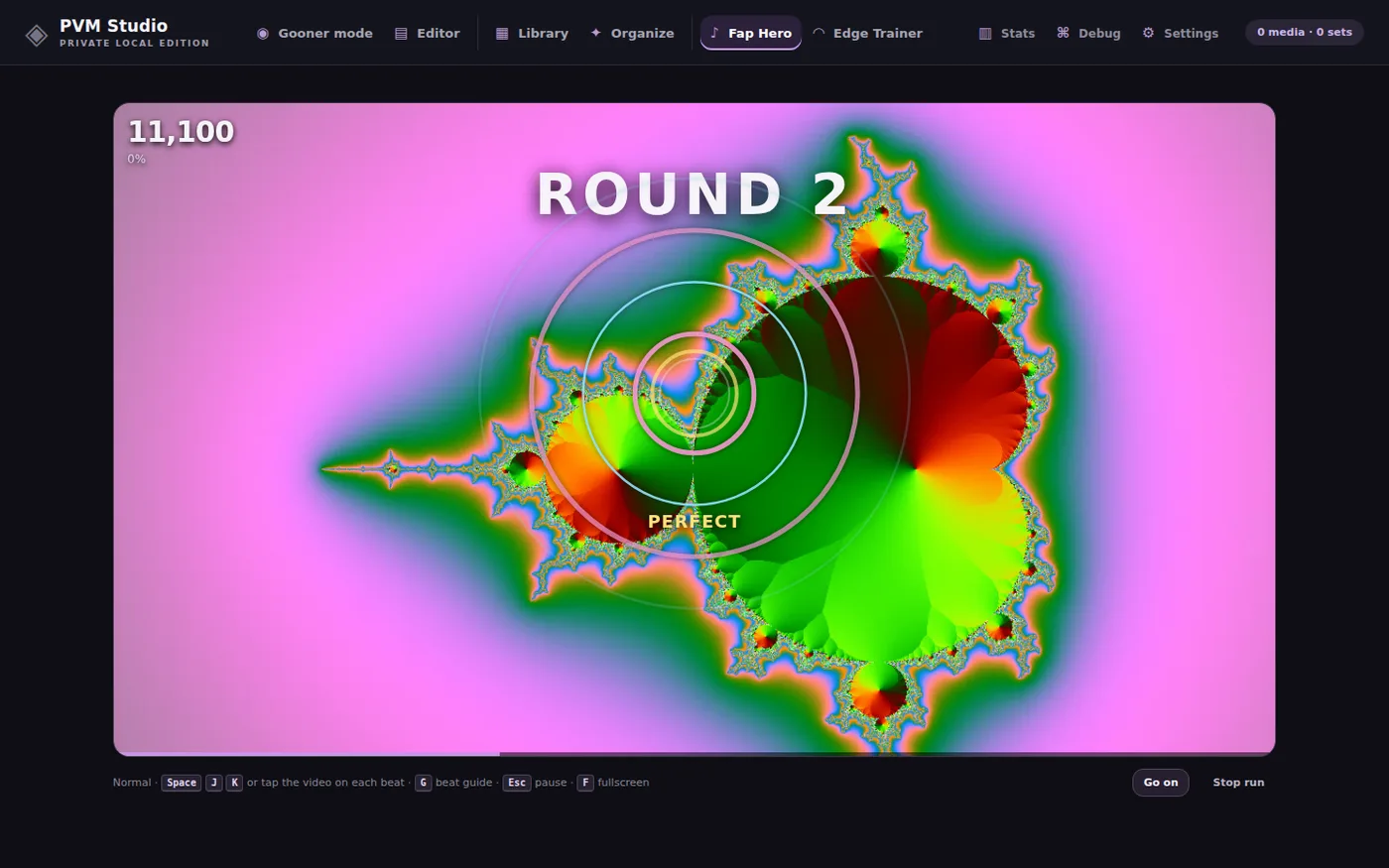Click the 'ROUND 2' heading

[x=694, y=194]
